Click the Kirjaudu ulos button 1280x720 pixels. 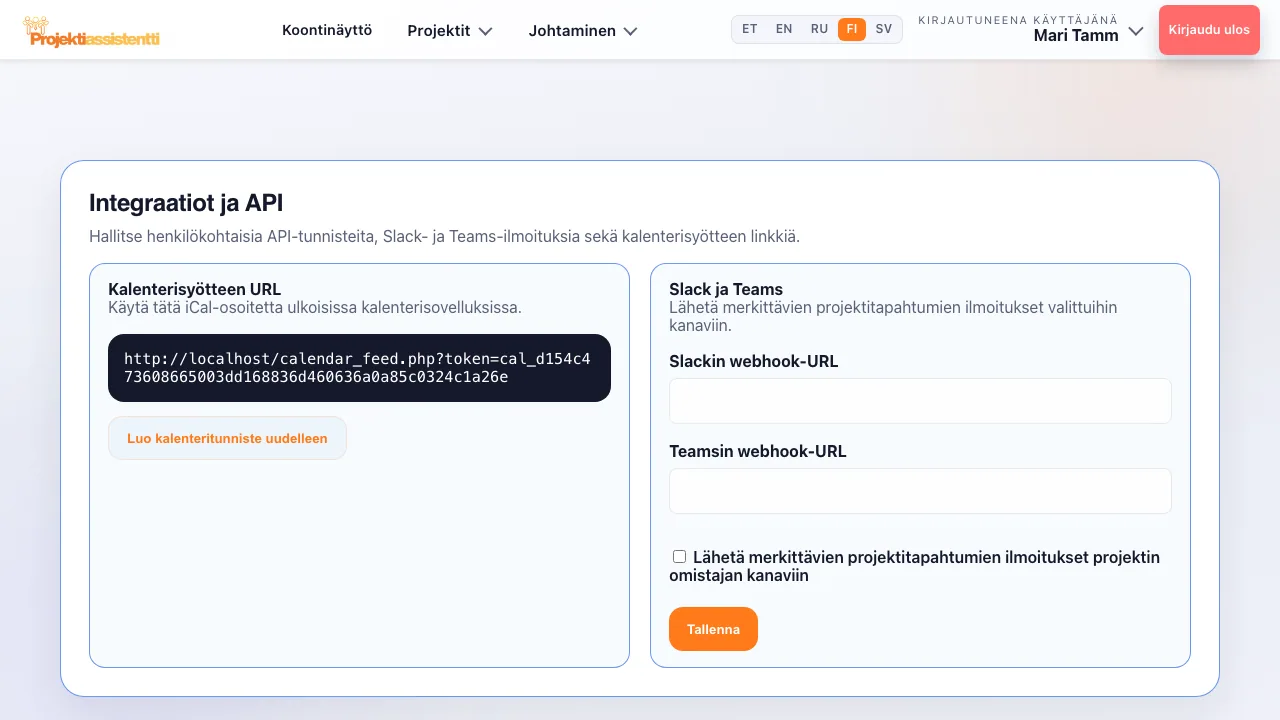1209,30
